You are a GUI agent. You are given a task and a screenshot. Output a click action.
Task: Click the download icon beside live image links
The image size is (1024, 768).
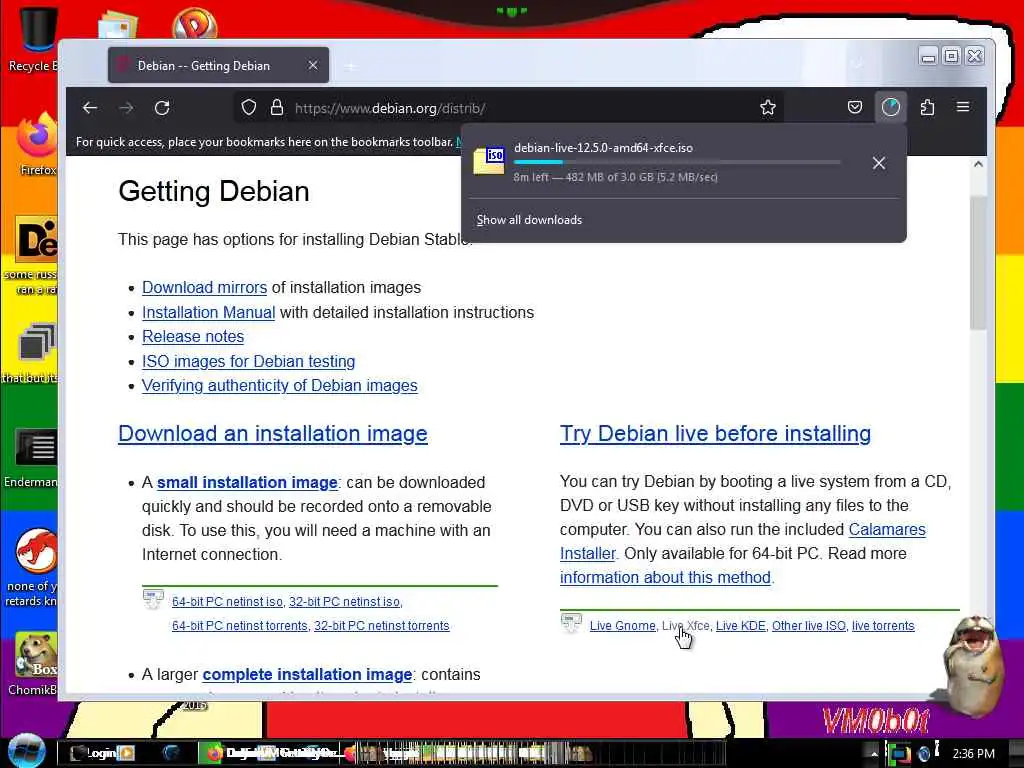click(571, 623)
